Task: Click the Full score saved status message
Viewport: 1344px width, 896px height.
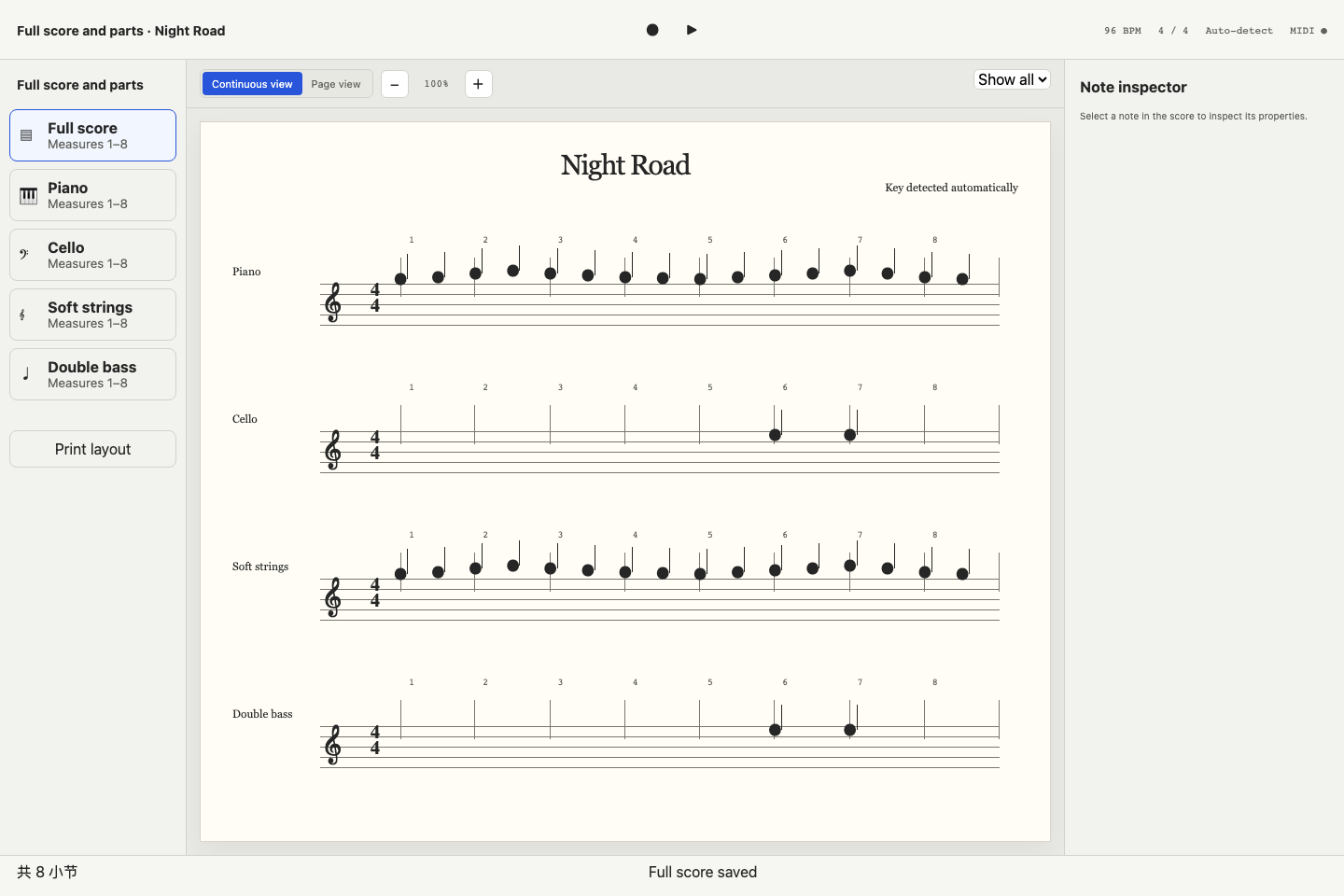Action: click(703, 872)
